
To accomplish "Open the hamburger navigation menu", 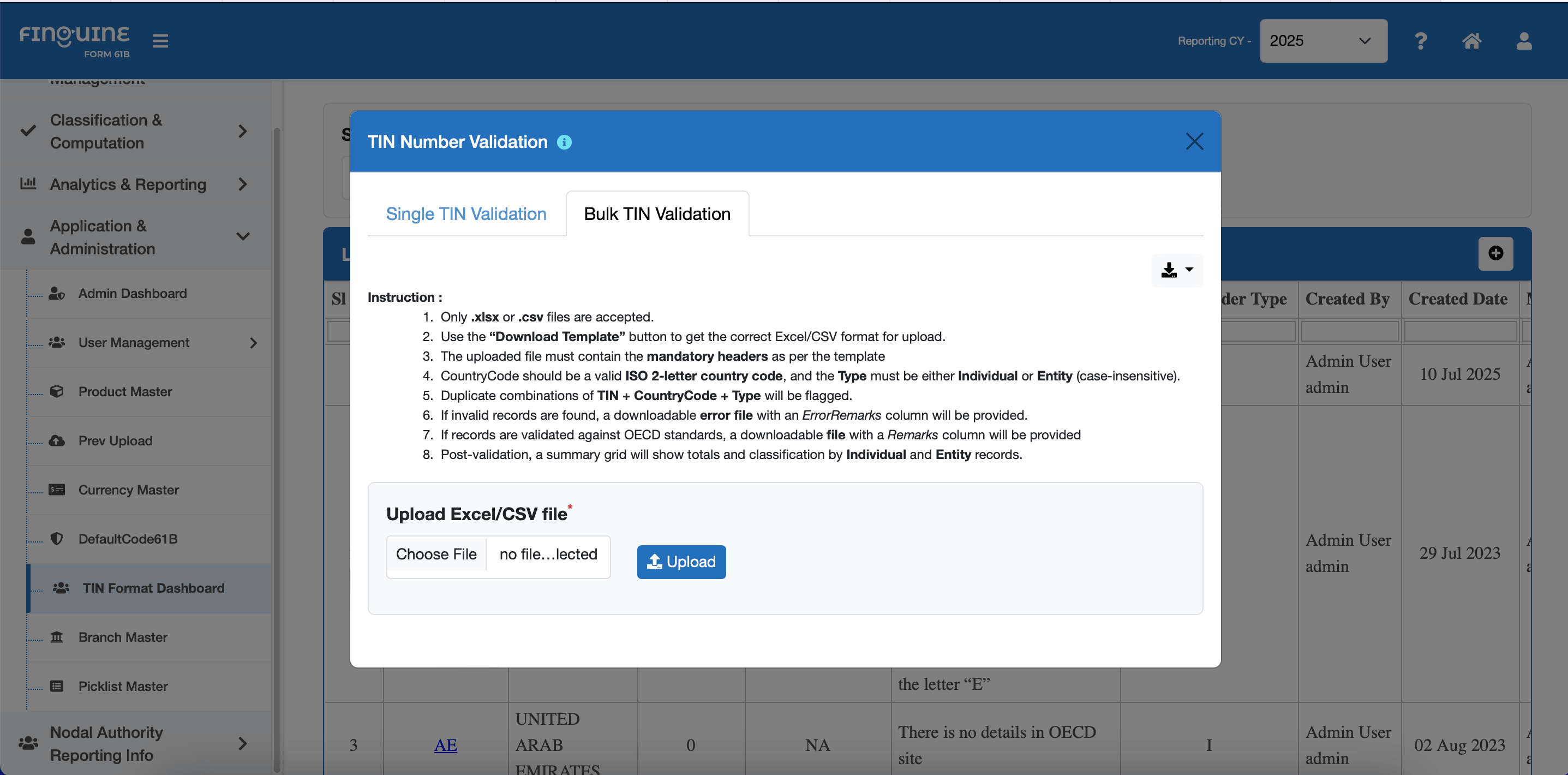I will (160, 40).
